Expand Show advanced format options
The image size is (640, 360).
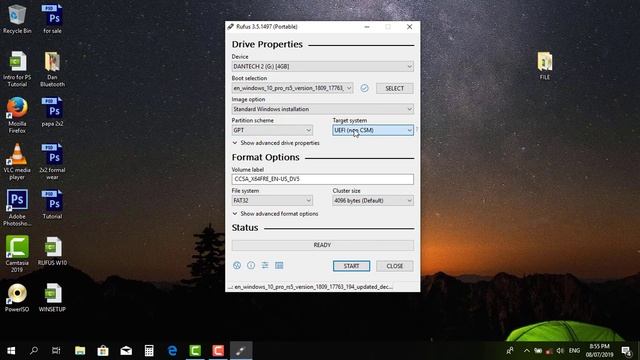click(x=276, y=213)
